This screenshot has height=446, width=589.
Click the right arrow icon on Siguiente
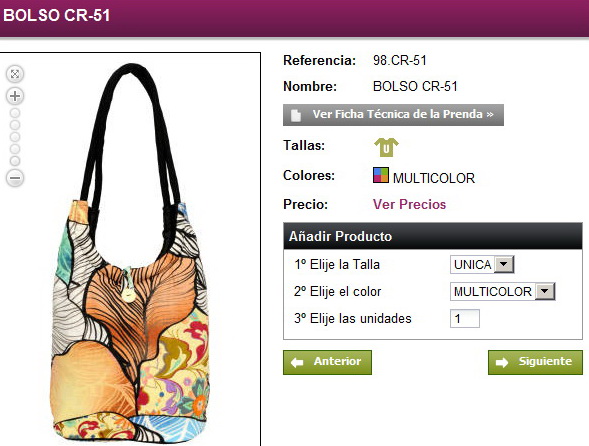[502, 362]
